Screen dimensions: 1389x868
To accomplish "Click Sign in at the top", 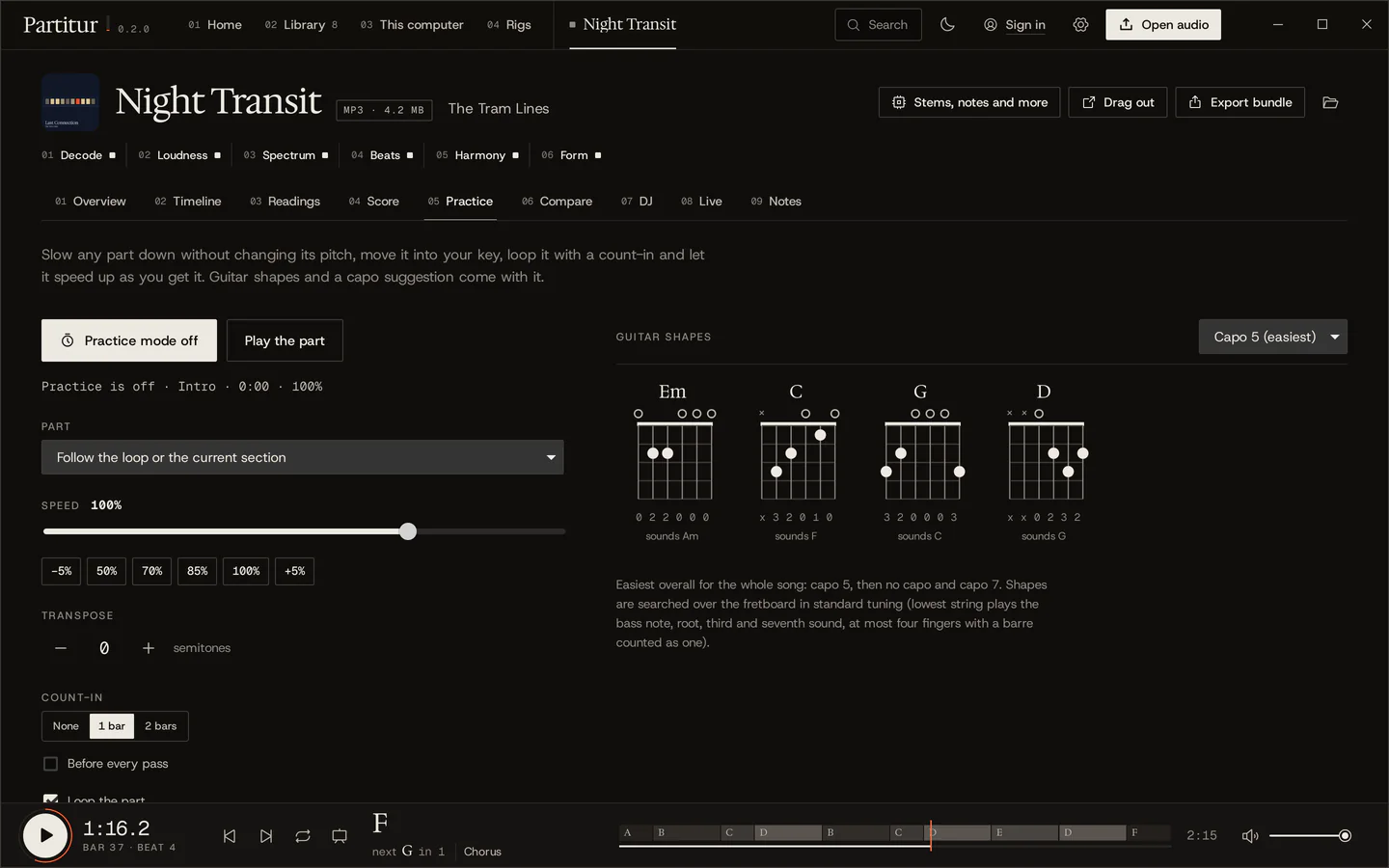I will point(1015,25).
